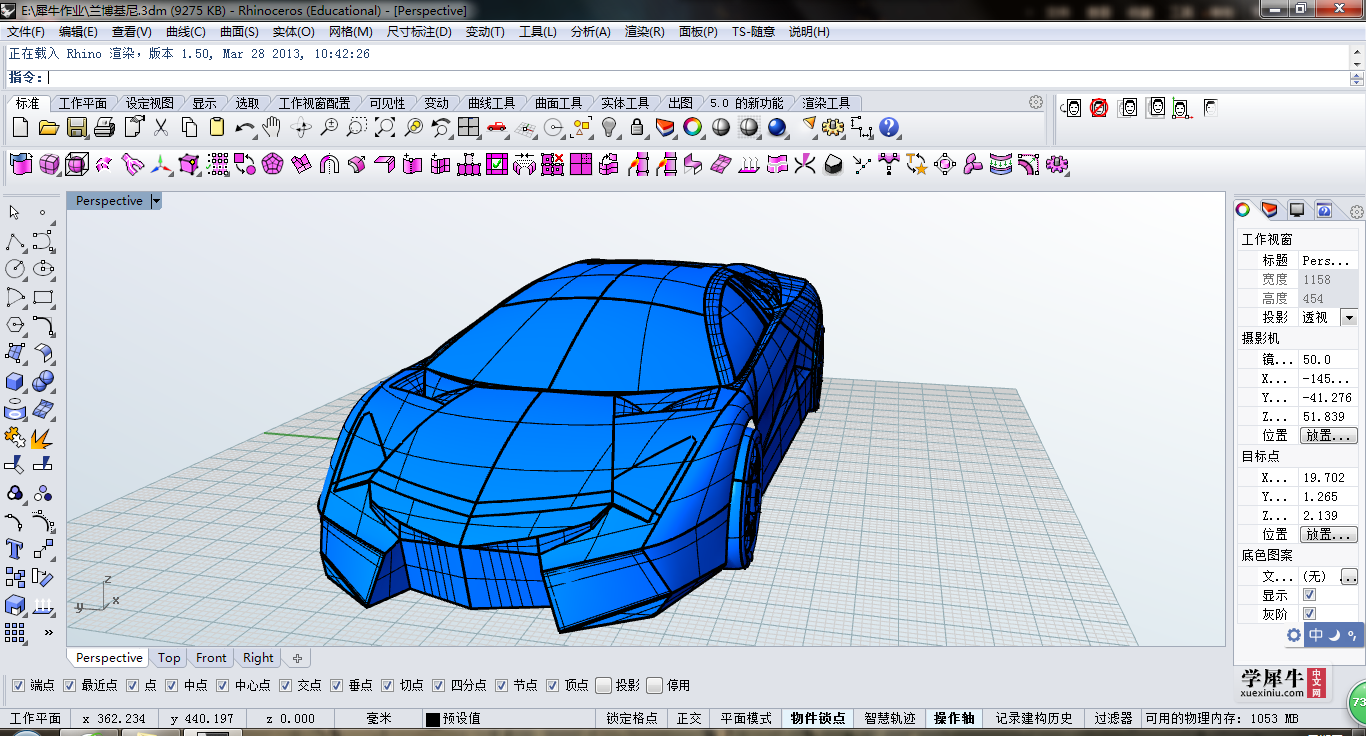Switch to the Front viewport tab
Image resolution: width=1366 pixels, height=736 pixels.
pos(211,658)
